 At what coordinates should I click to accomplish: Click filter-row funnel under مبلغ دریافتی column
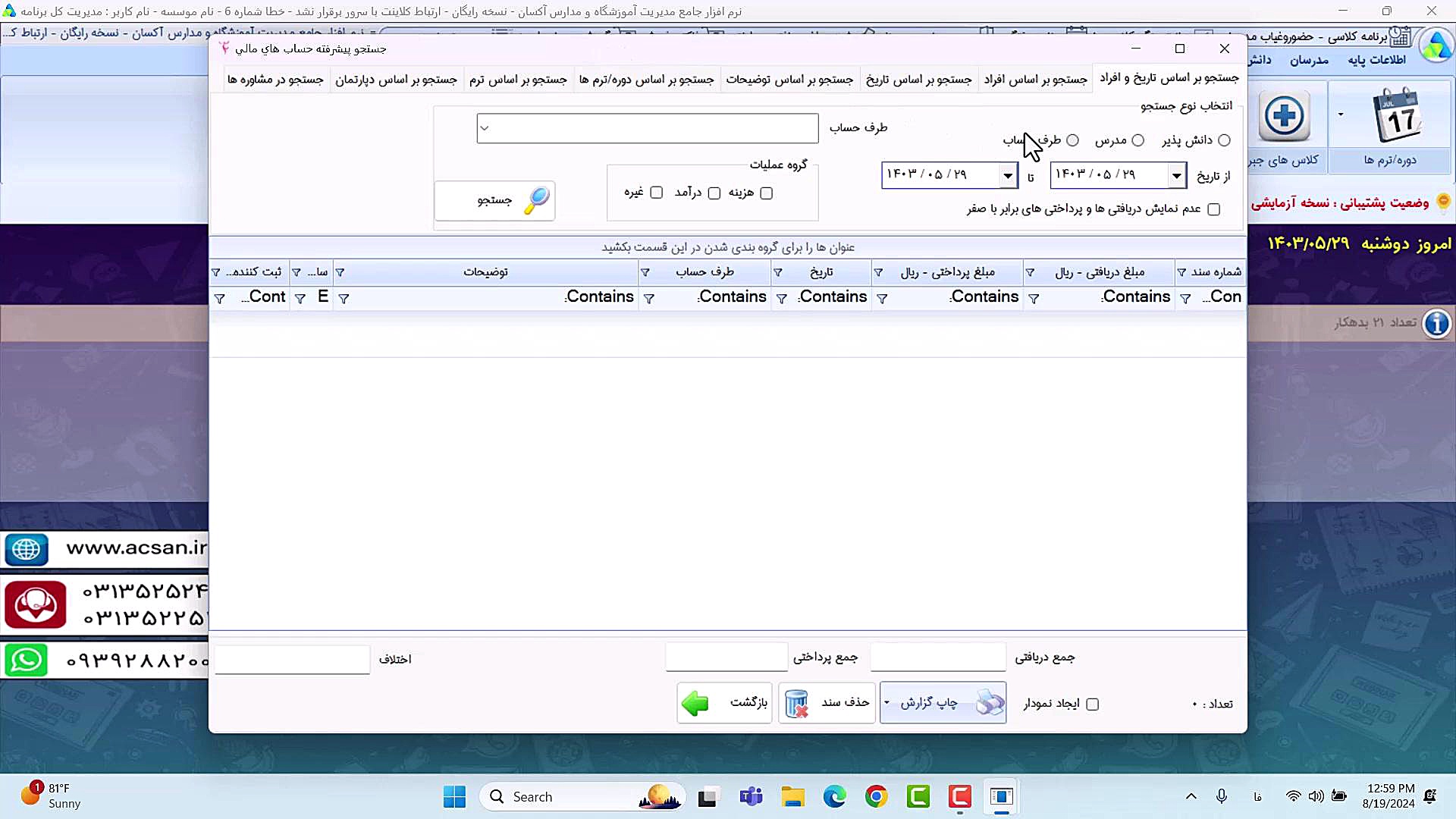pyautogui.click(x=1033, y=299)
